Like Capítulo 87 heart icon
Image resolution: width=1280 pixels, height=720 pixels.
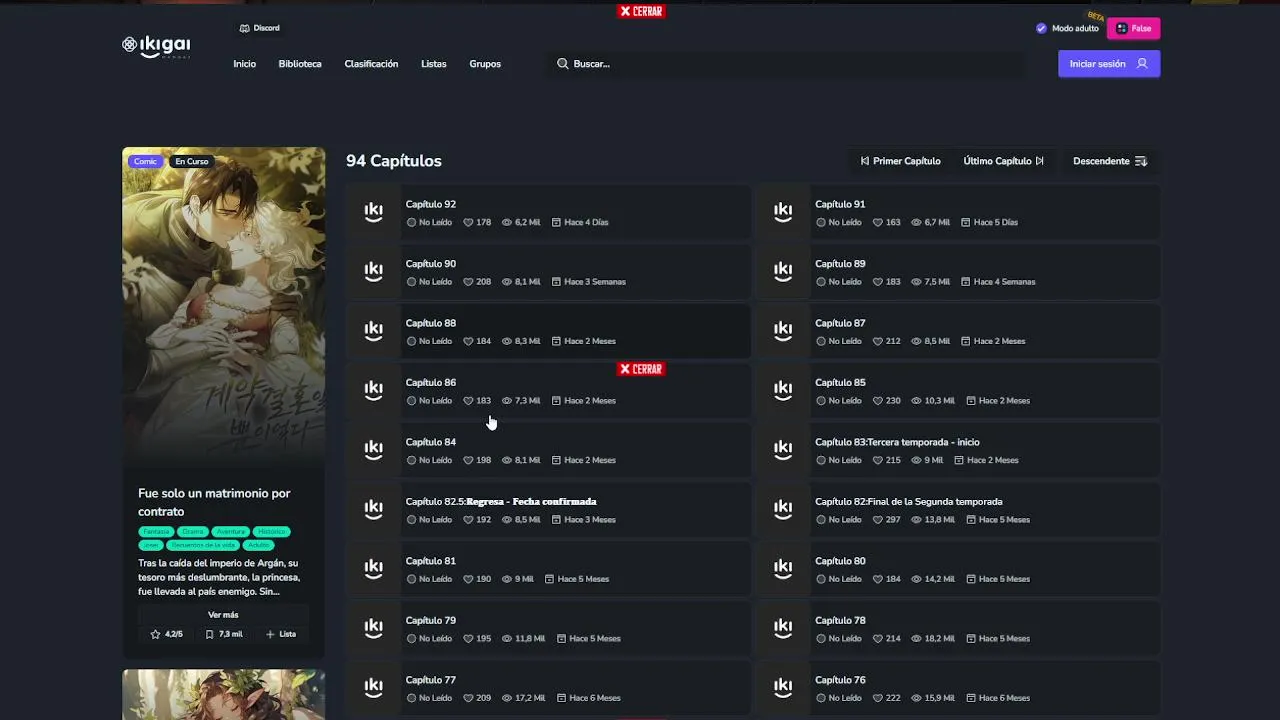[878, 341]
